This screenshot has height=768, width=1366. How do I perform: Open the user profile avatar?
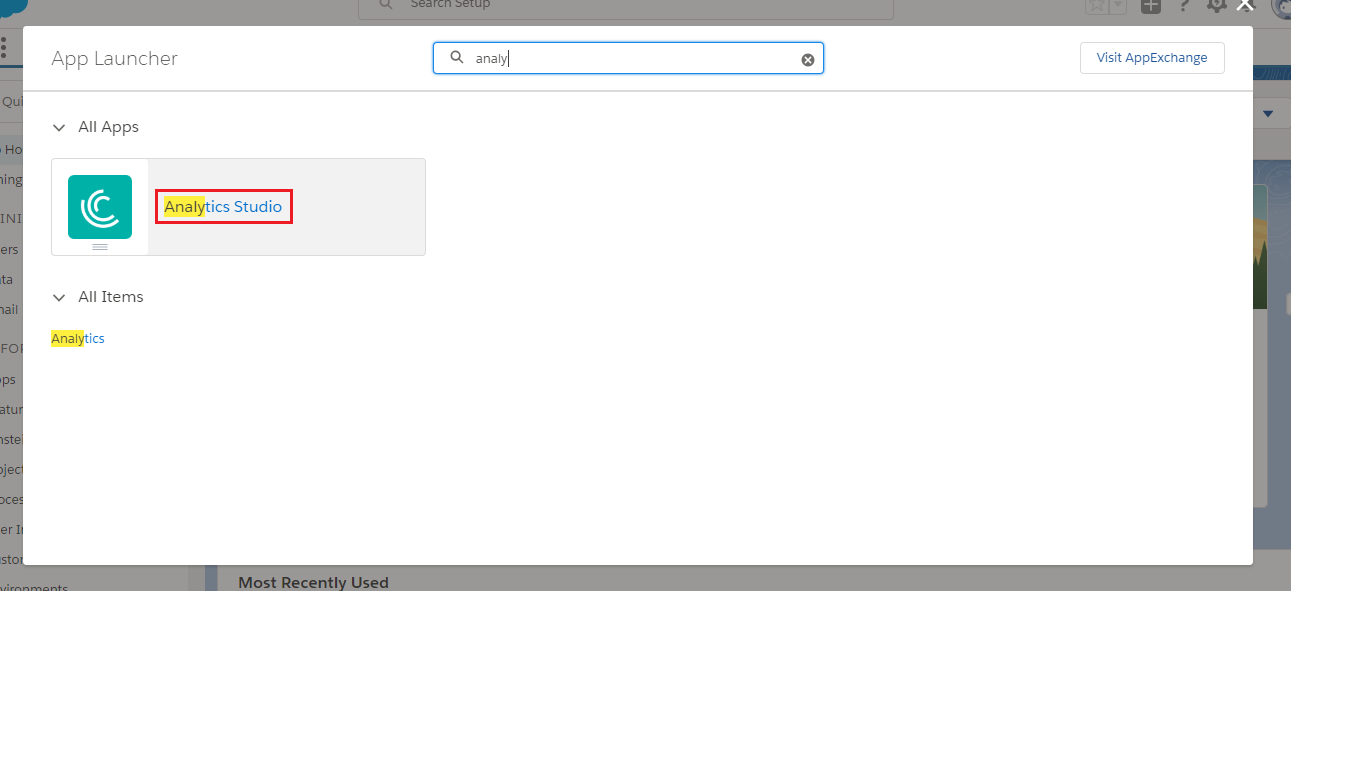(1281, 8)
